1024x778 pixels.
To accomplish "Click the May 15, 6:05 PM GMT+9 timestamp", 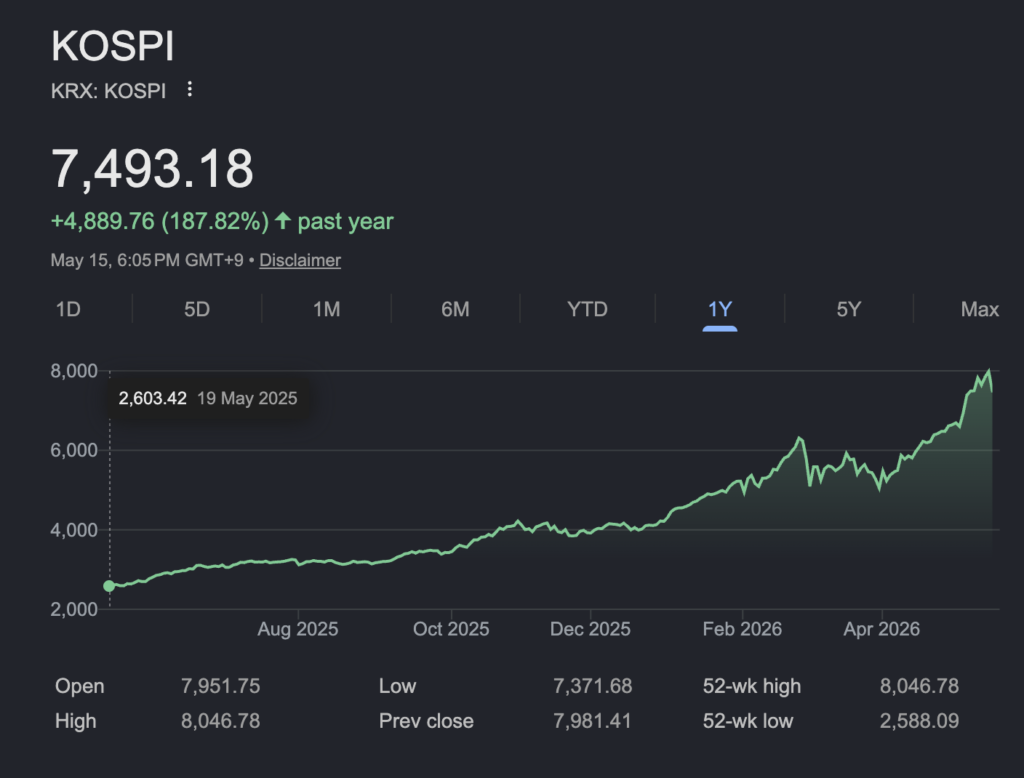I will [147, 260].
